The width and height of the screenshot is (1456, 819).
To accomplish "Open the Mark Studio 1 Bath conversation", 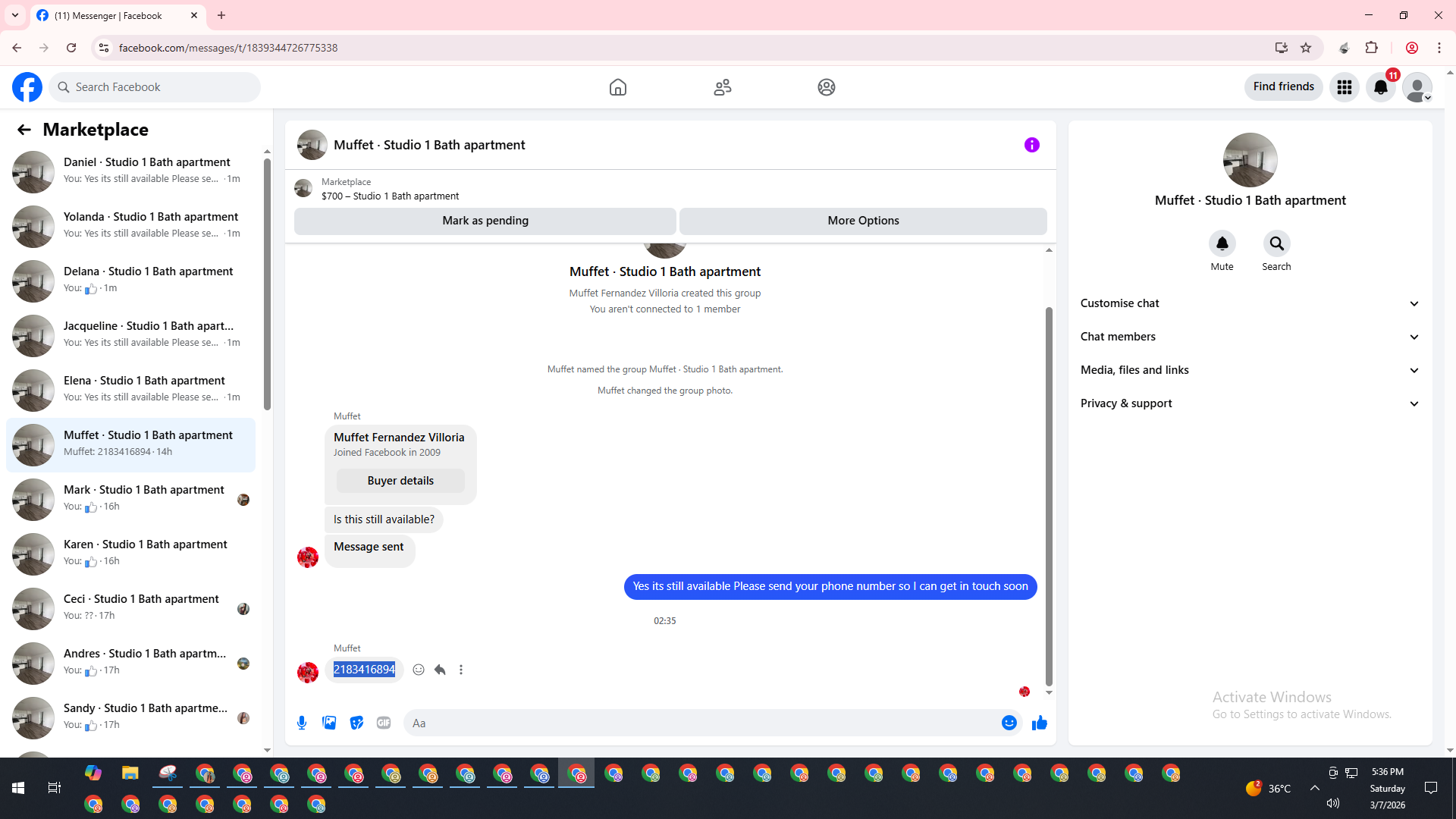I will (130, 500).
